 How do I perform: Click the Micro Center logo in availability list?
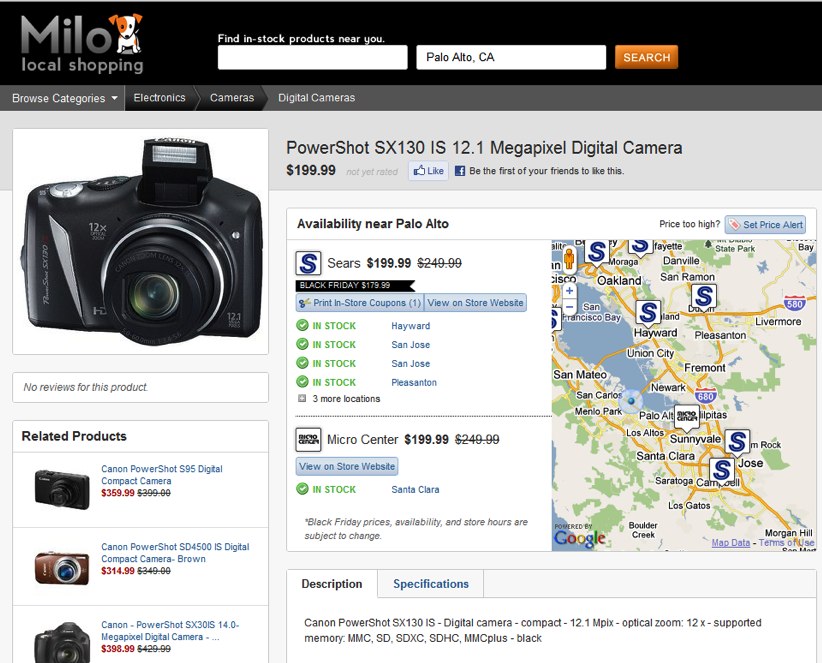pyautogui.click(x=308, y=439)
